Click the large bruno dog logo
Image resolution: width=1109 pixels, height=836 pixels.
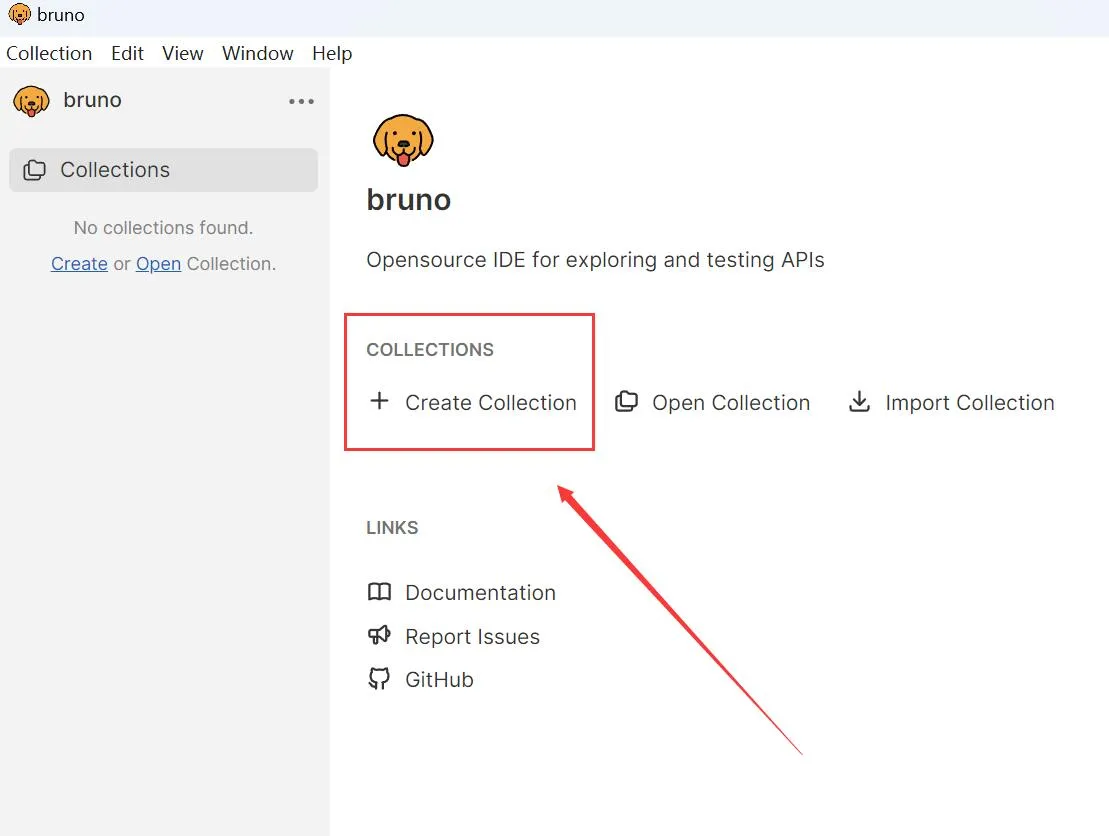403,140
